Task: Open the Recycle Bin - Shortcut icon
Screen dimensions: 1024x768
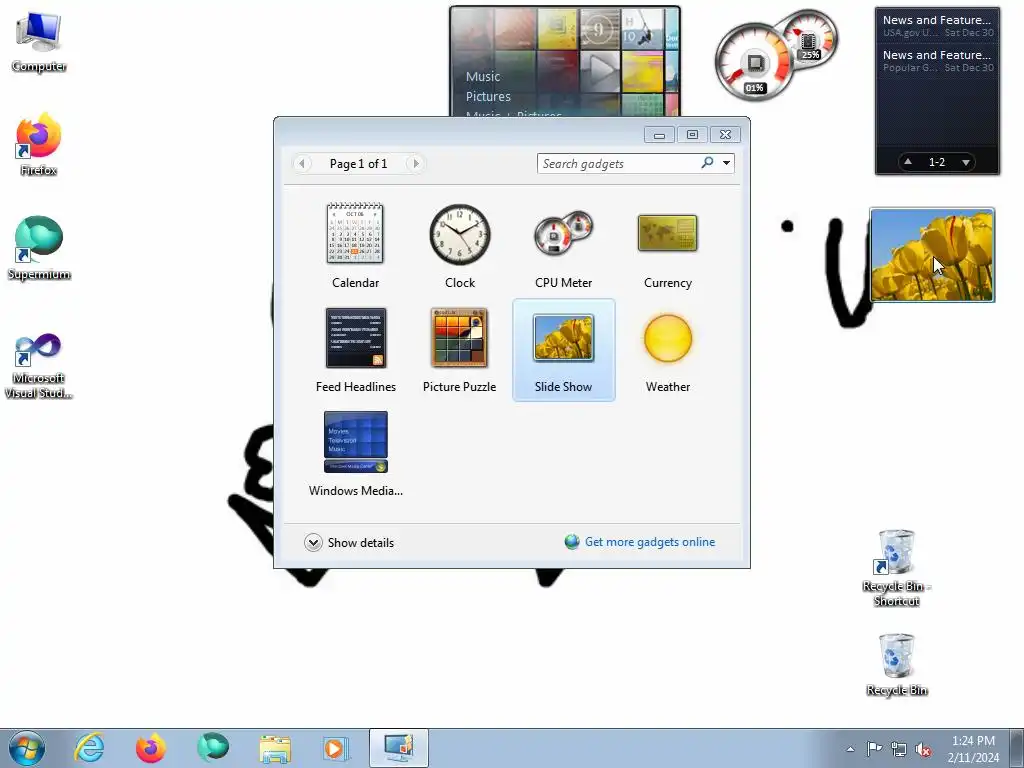Action: (896, 568)
